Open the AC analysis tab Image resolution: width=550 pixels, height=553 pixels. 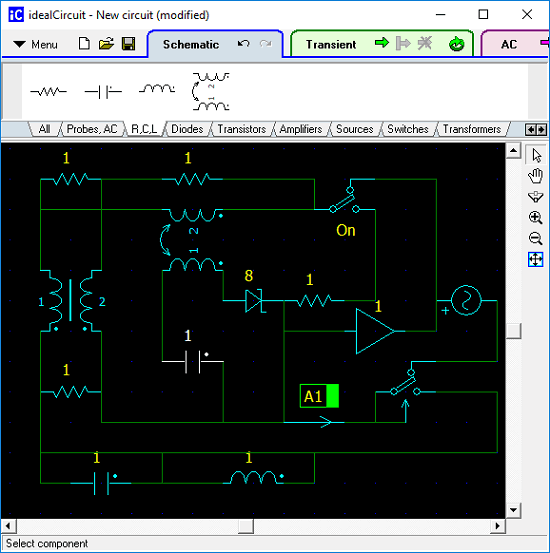(509, 44)
